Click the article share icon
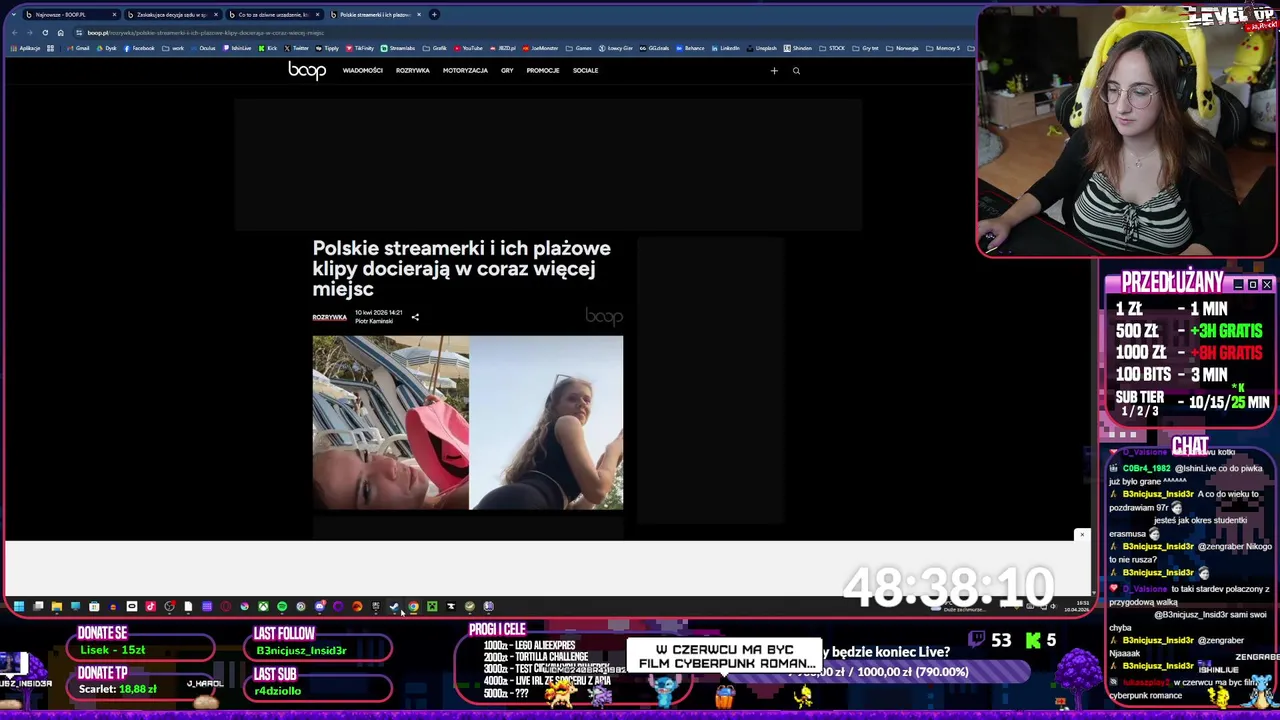 tap(415, 317)
